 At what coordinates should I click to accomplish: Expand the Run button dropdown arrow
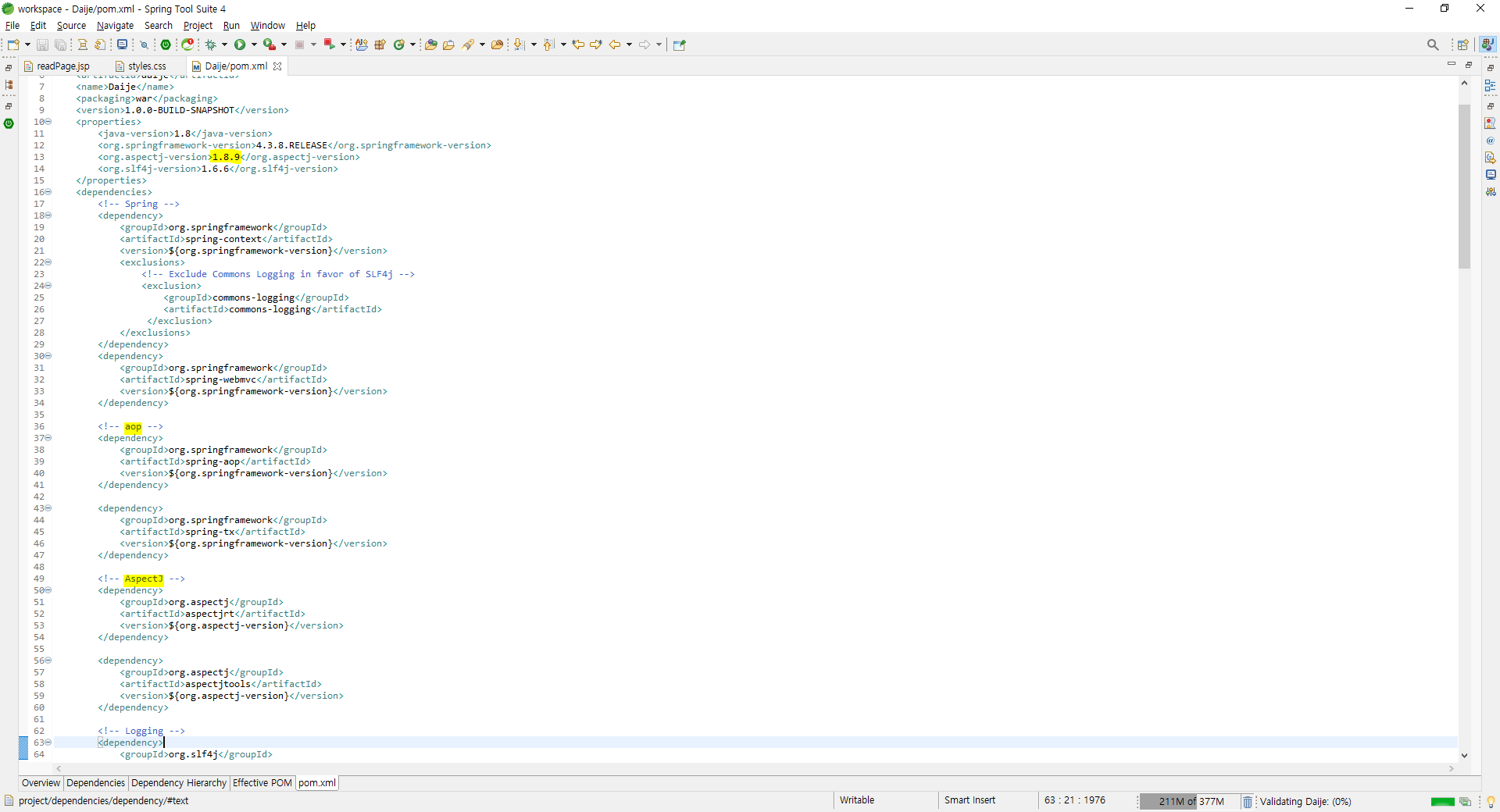(x=254, y=45)
